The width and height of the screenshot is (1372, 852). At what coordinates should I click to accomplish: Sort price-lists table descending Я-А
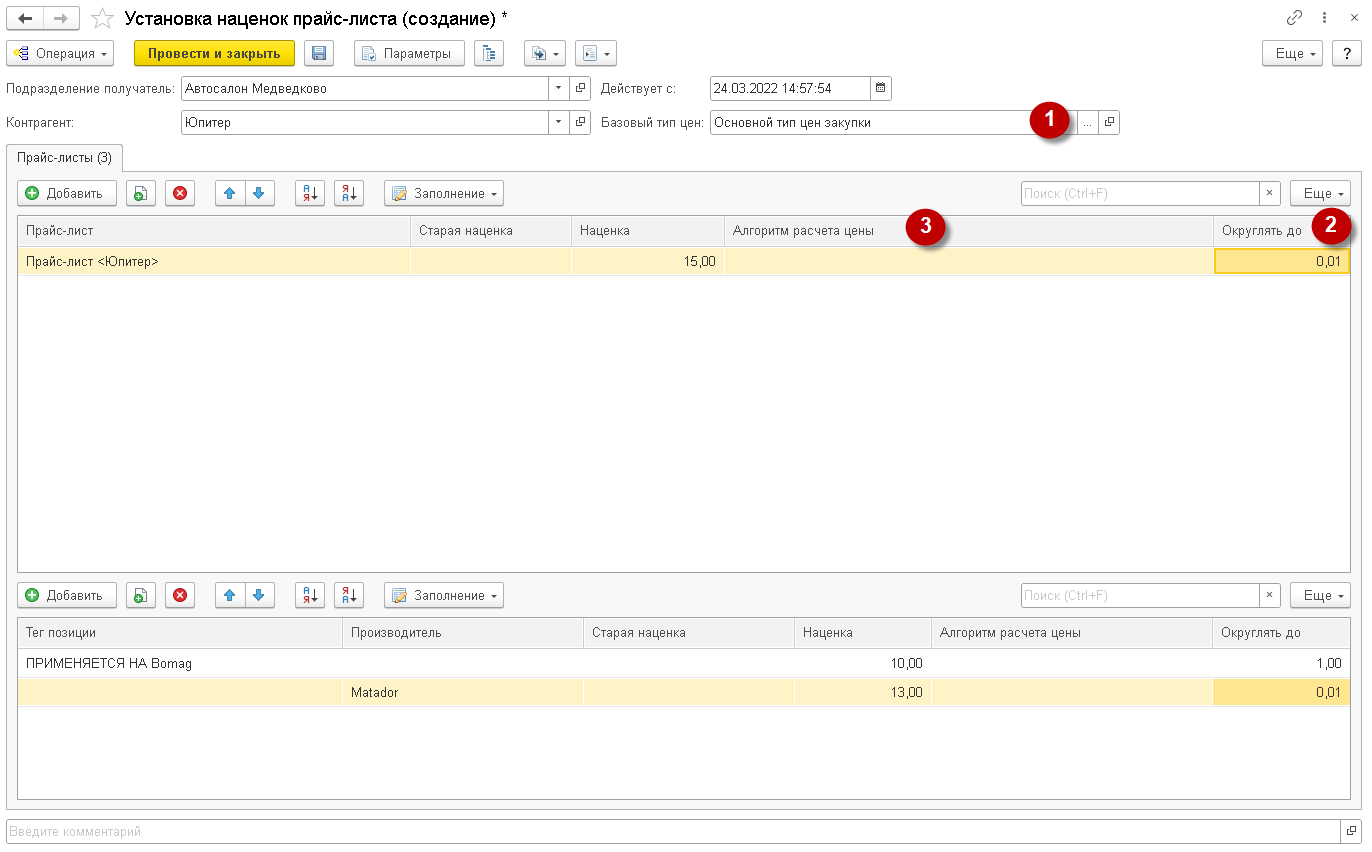pyautogui.click(x=348, y=193)
